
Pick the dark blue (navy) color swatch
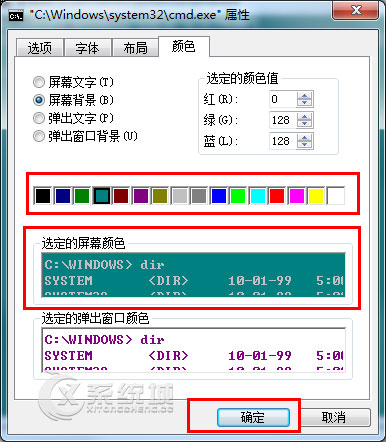pyautogui.click(x=62, y=196)
